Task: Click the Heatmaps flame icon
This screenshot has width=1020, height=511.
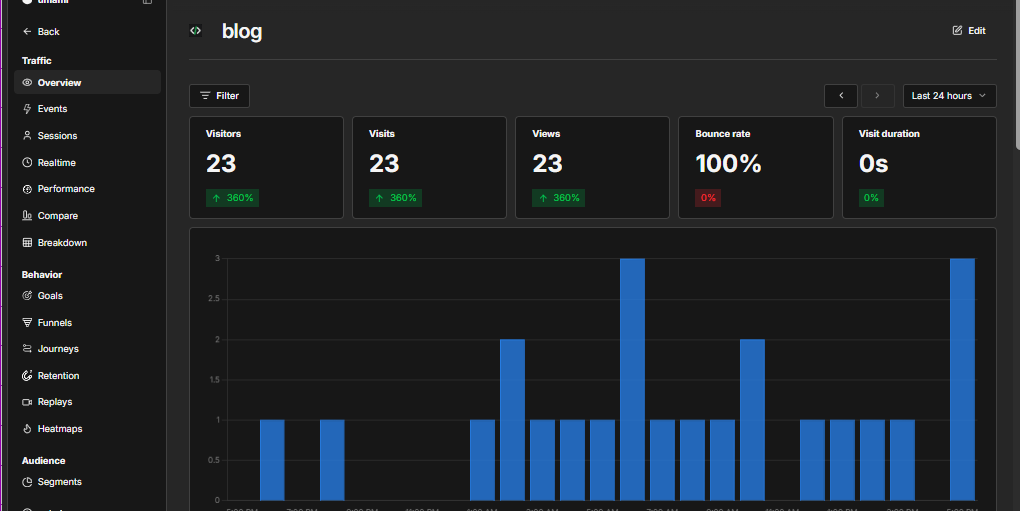Action: point(27,428)
